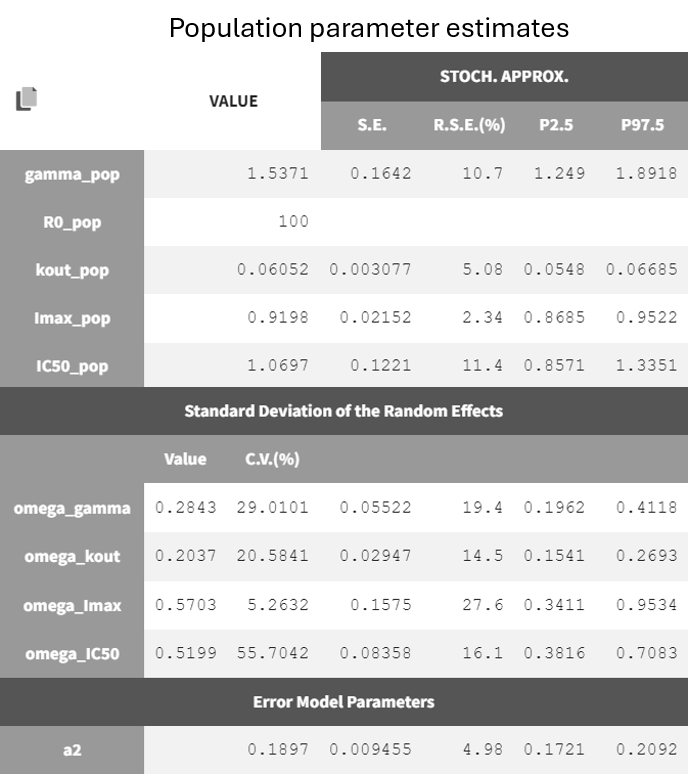The image size is (688, 774).
Task: Select the Imax_pop parameter label
Action: (x=72, y=318)
